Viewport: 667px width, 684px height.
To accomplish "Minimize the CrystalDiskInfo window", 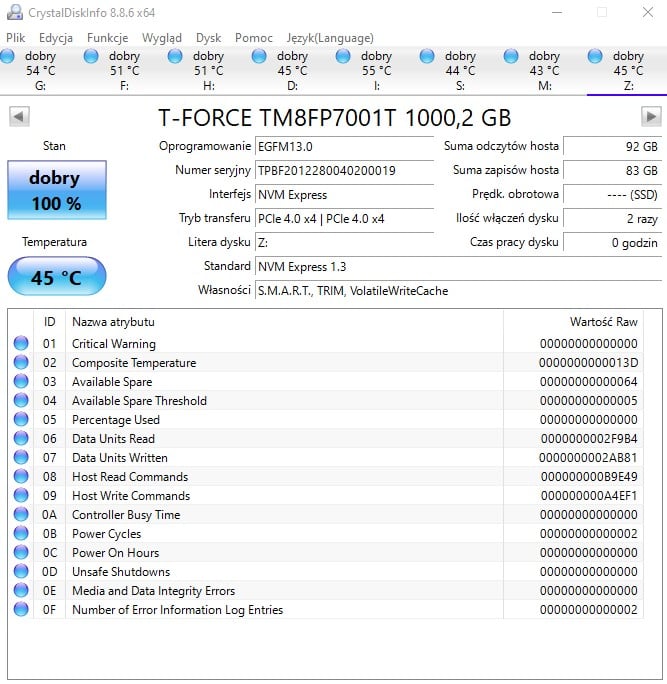I will point(557,12).
